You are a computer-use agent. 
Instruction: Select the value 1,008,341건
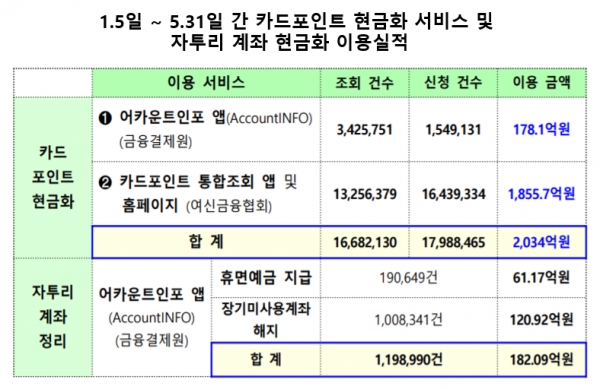point(409,319)
